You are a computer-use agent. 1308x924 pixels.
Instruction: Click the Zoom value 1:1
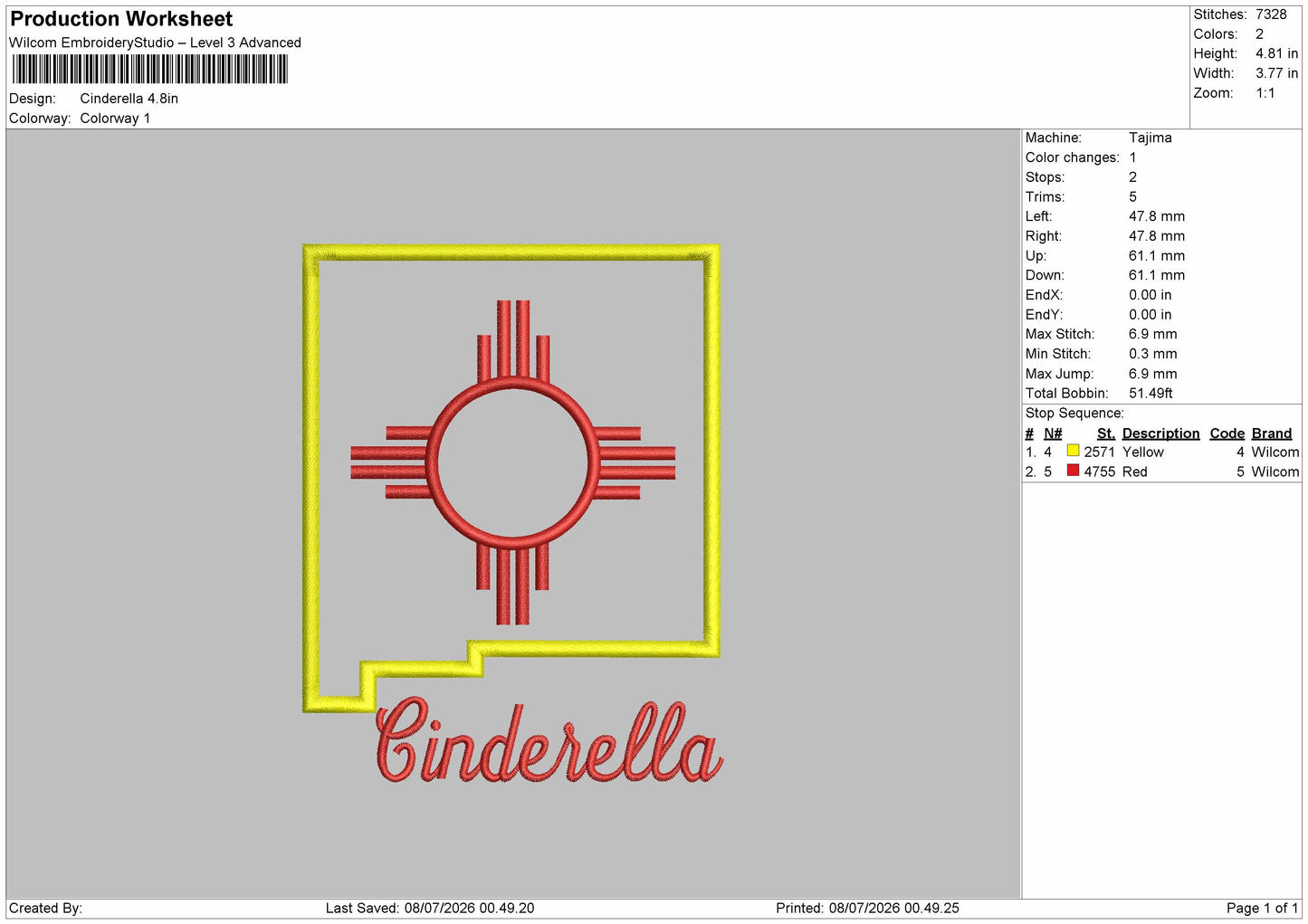1265,93
